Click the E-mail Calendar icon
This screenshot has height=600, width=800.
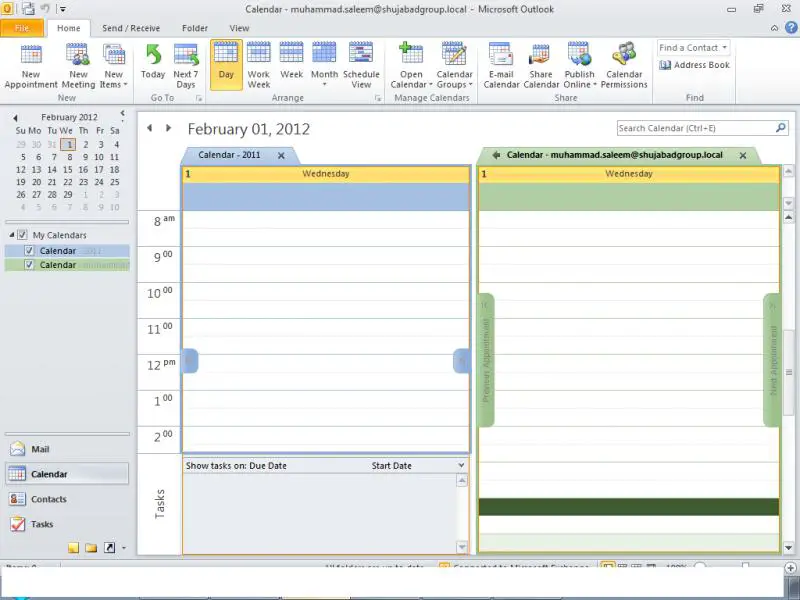click(x=501, y=66)
